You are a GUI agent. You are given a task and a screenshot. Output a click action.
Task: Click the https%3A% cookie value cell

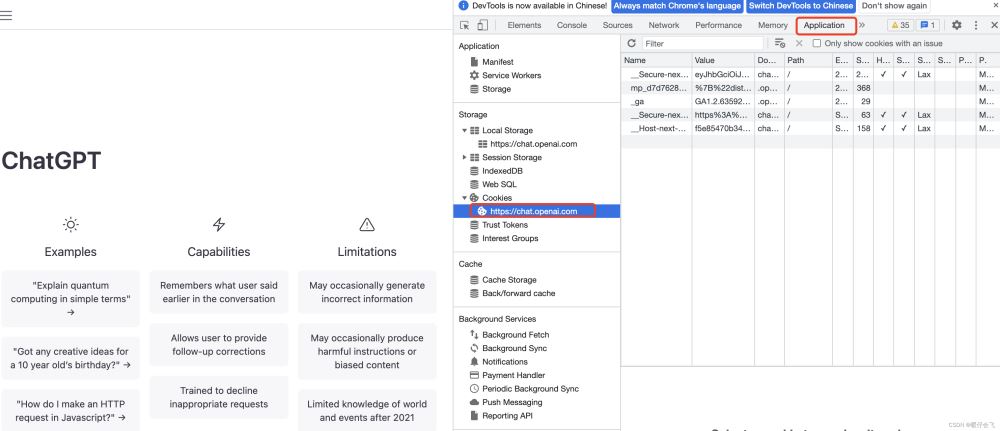coord(723,115)
